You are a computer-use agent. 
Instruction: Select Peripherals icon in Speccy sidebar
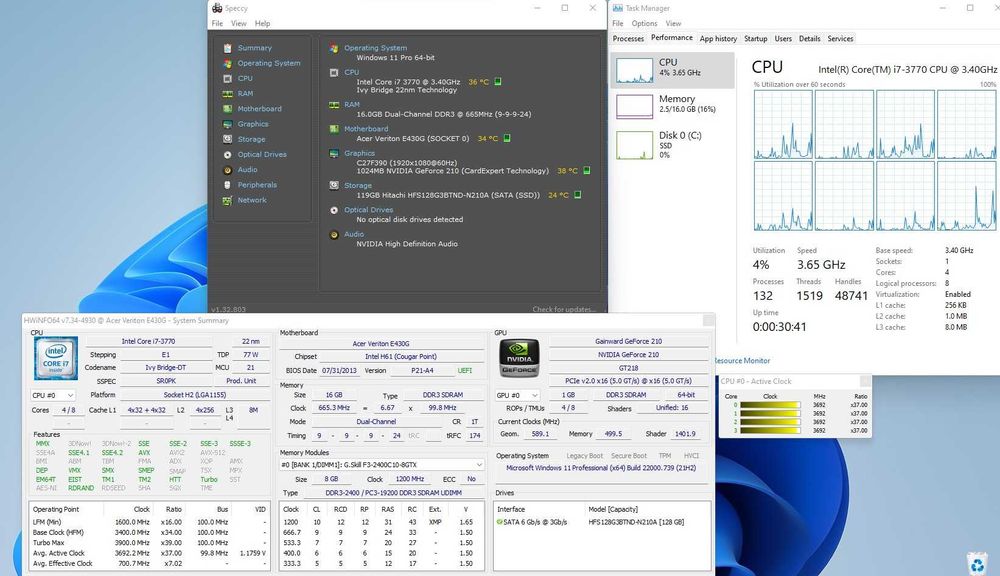pyautogui.click(x=228, y=185)
